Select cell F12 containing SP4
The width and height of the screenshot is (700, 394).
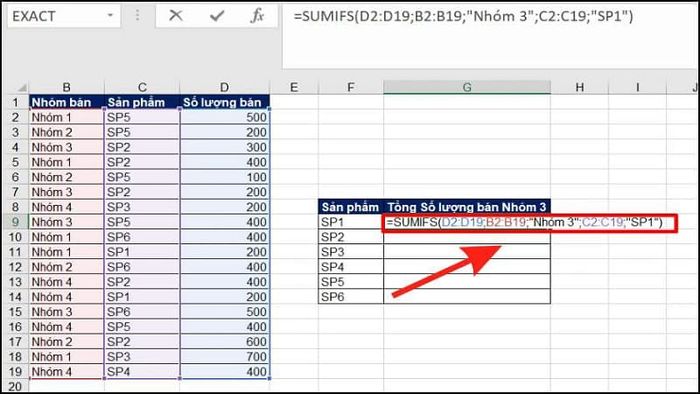point(351,267)
